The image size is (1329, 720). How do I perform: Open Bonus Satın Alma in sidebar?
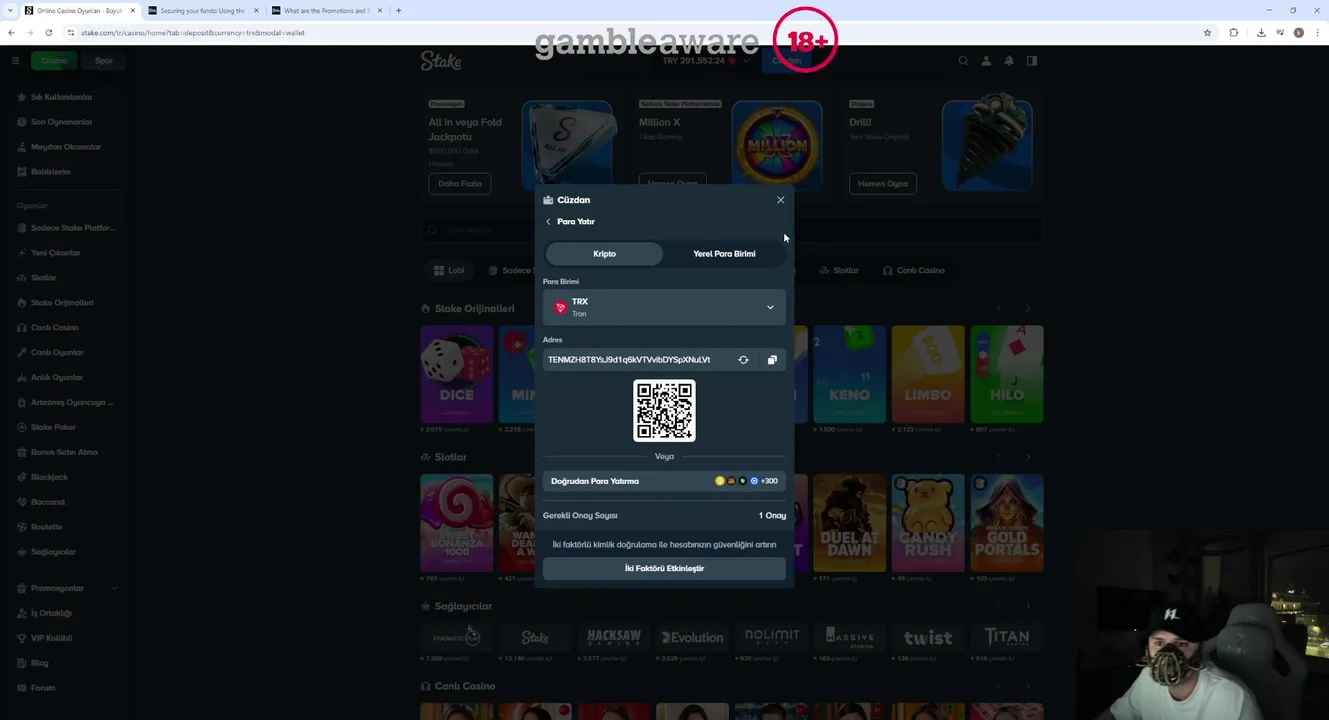tap(62, 452)
